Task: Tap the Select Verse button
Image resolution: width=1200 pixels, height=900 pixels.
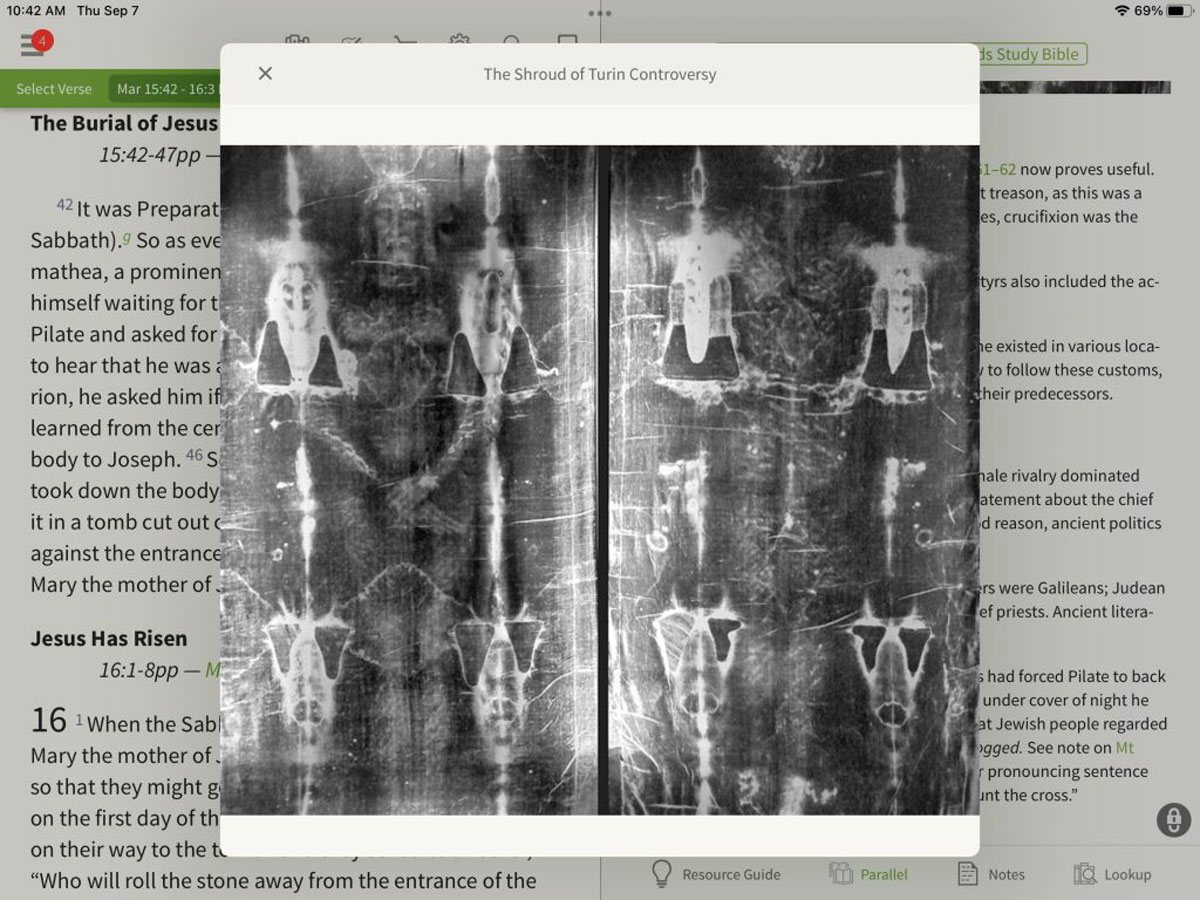Action: [x=54, y=89]
